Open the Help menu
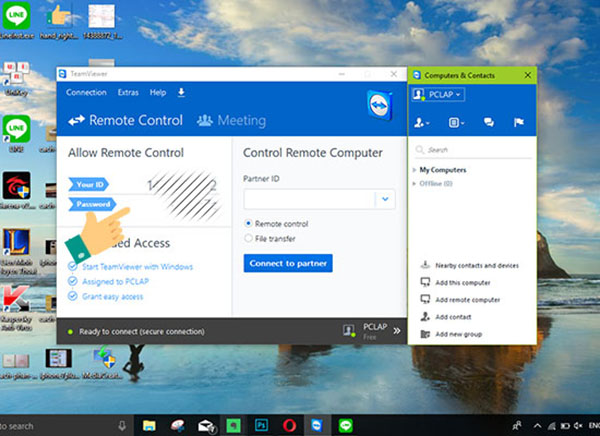The width and height of the screenshot is (600, 436). [158, 93]
